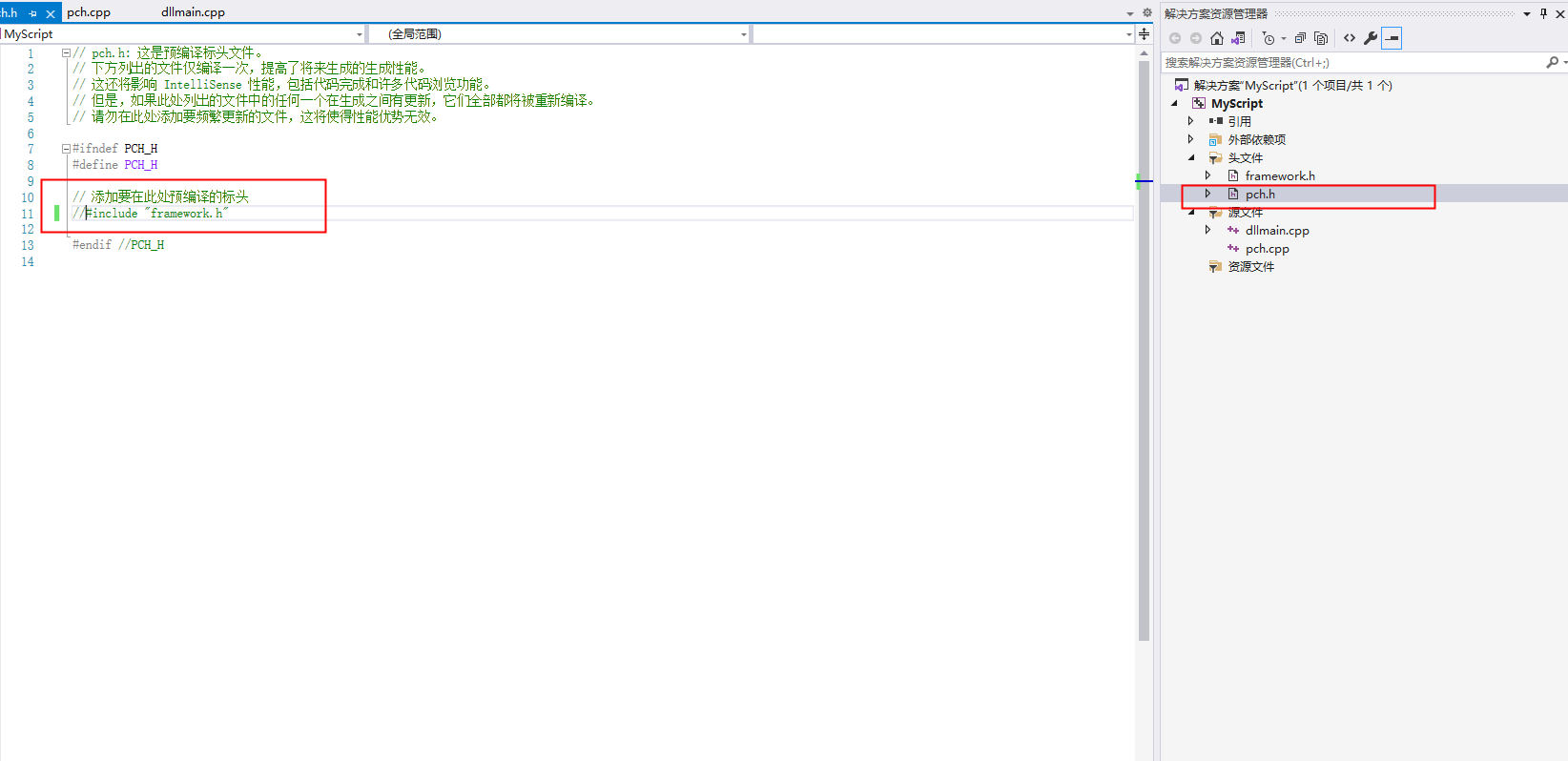Toggle pin on the pch.h tab

pyautogui.click(x=33, y=13)
